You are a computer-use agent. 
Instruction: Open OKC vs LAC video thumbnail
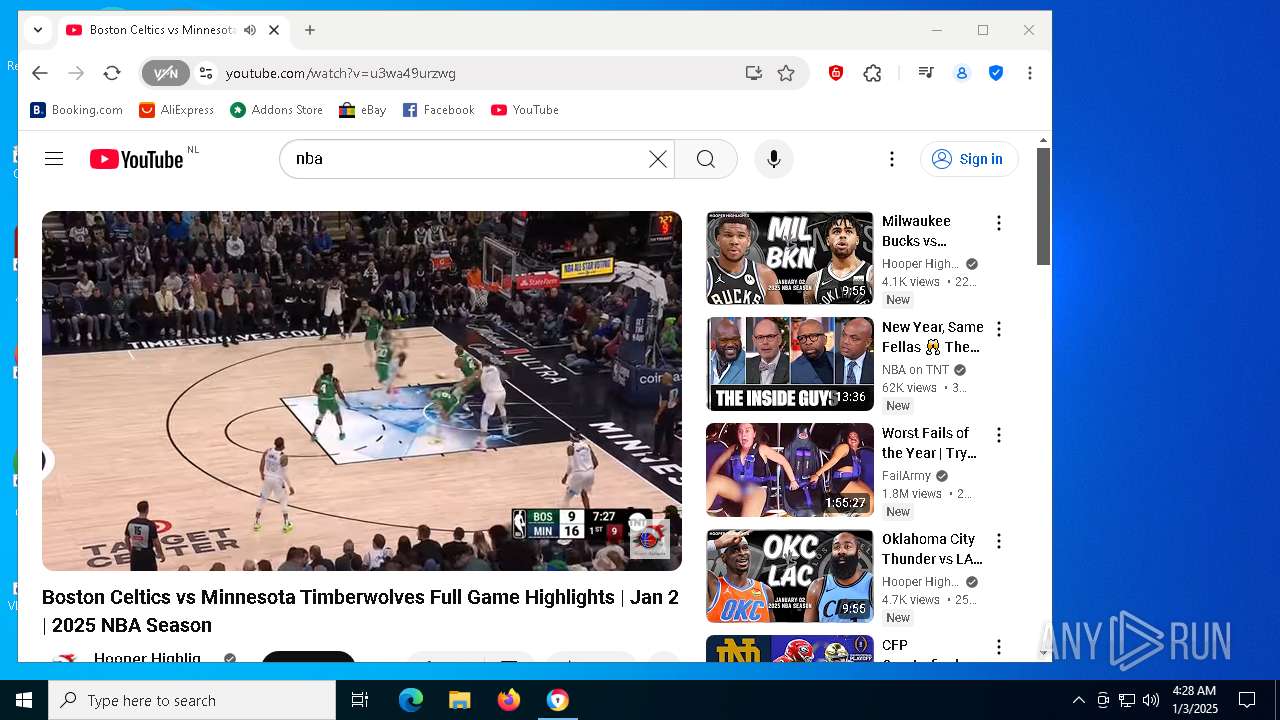click(x=790, y=576)
